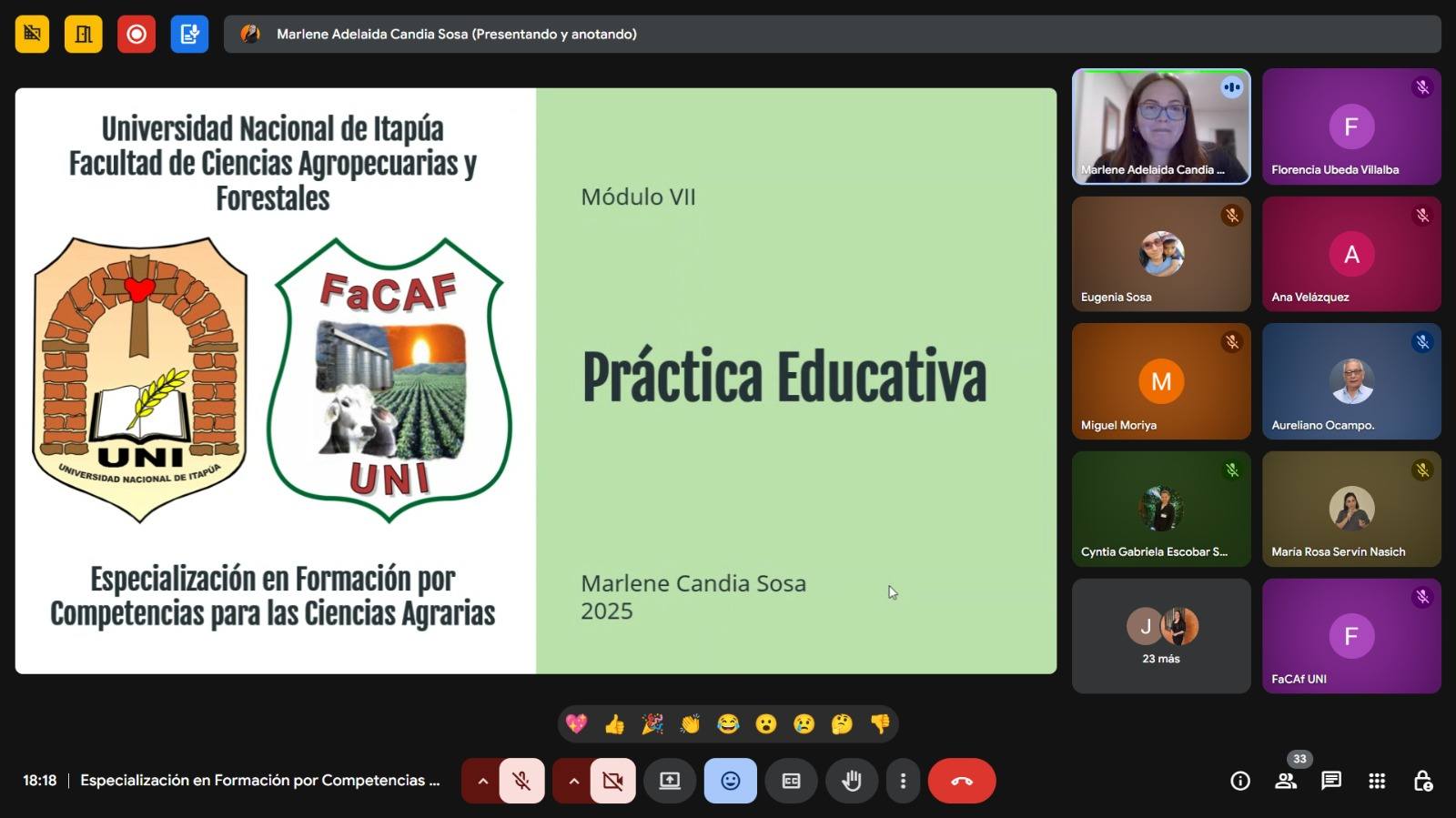The width and height of the screenshot is (1456, 818).
Task: Expand the video settings chevron
Action: click(x=573, y=781)
